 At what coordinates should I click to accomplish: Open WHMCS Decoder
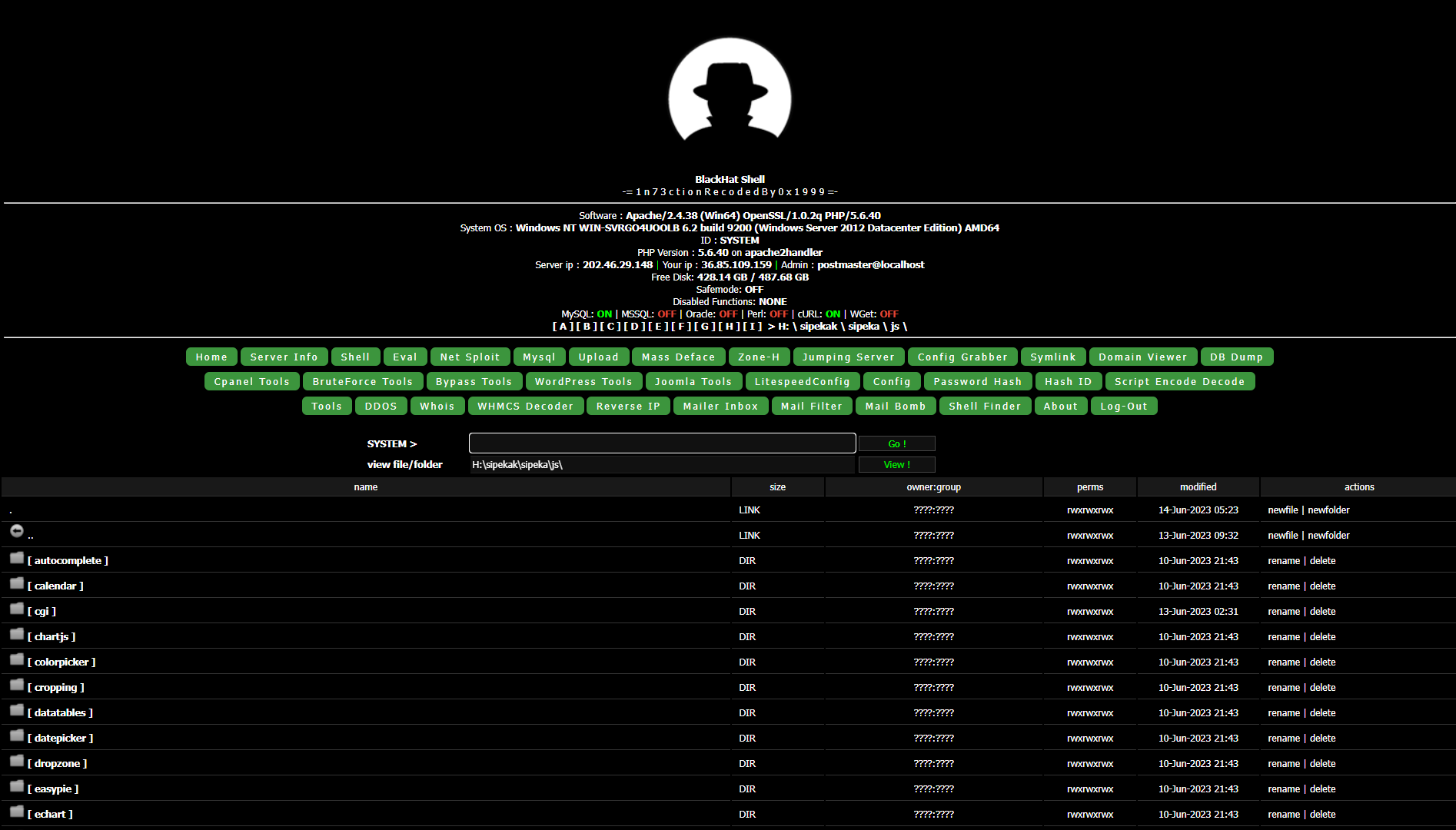coord(526,406)
